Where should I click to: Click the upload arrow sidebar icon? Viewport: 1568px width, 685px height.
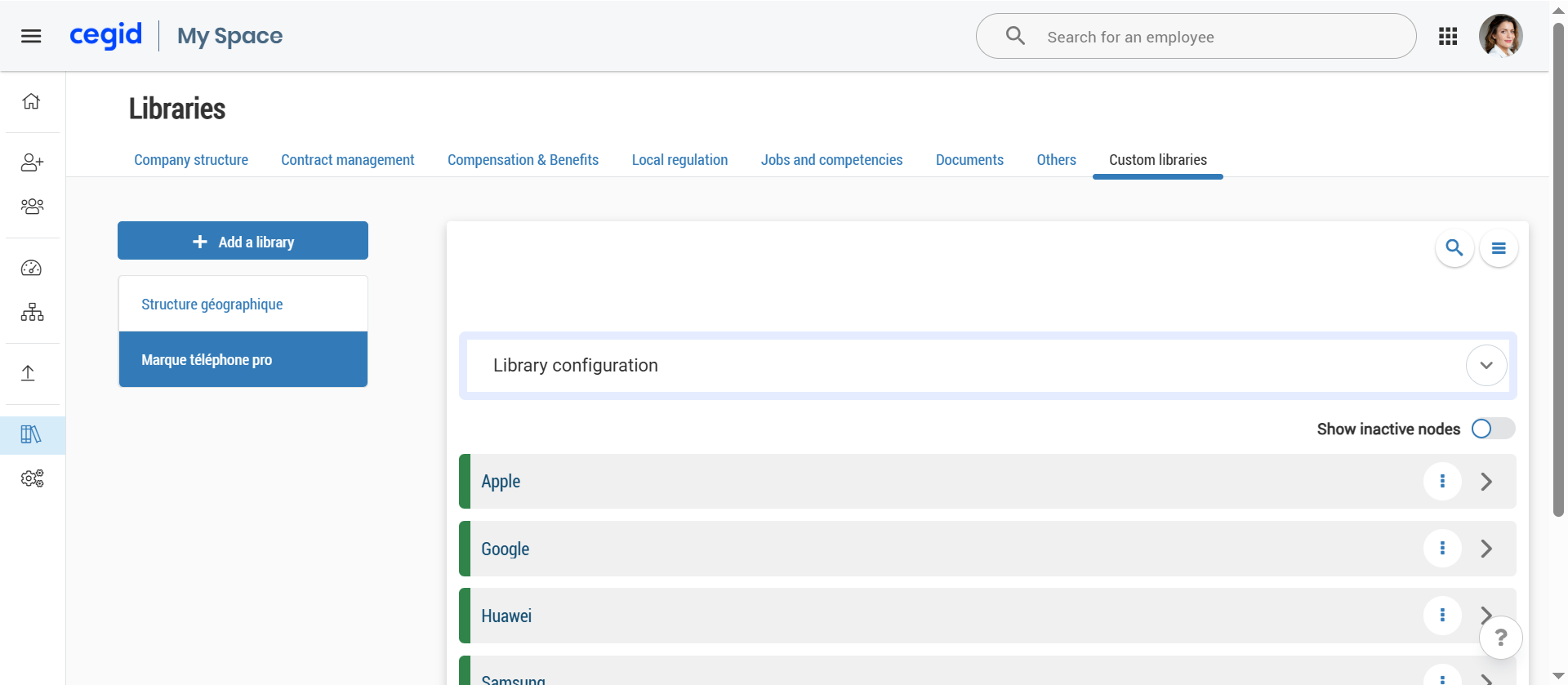point(29,373)
